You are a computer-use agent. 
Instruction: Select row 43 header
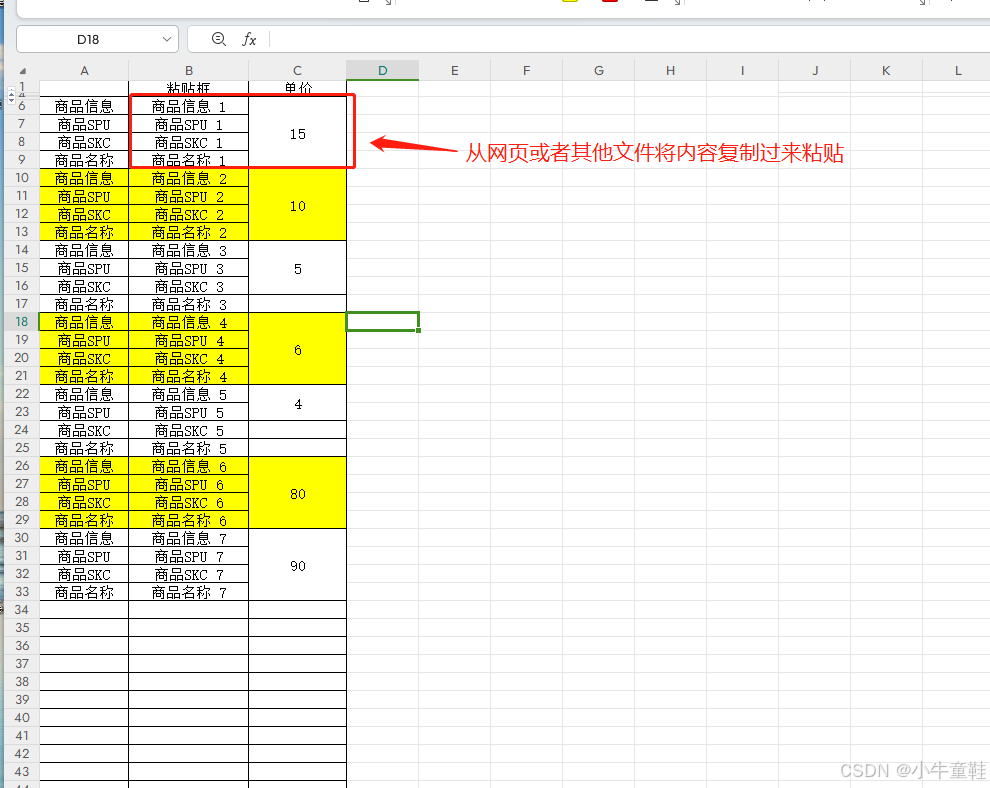click(x=22, y=772)
